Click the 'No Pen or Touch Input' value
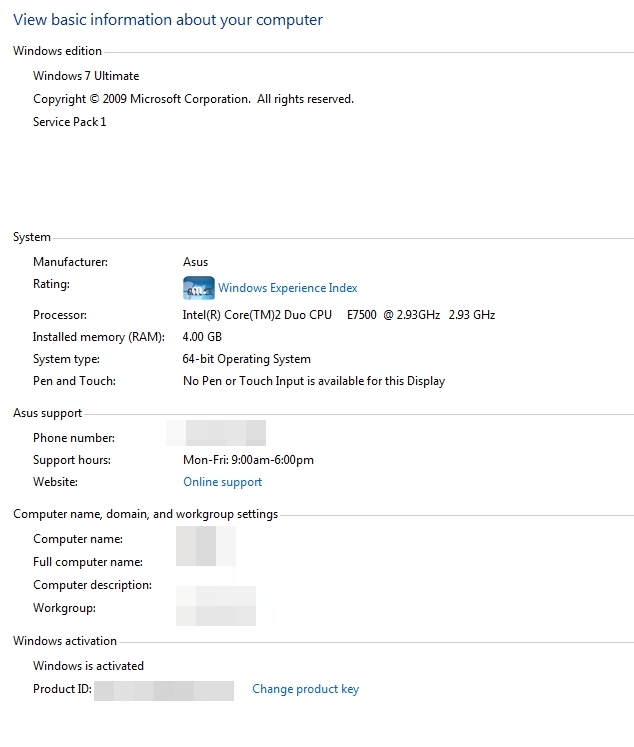 [x=314, y=381]
